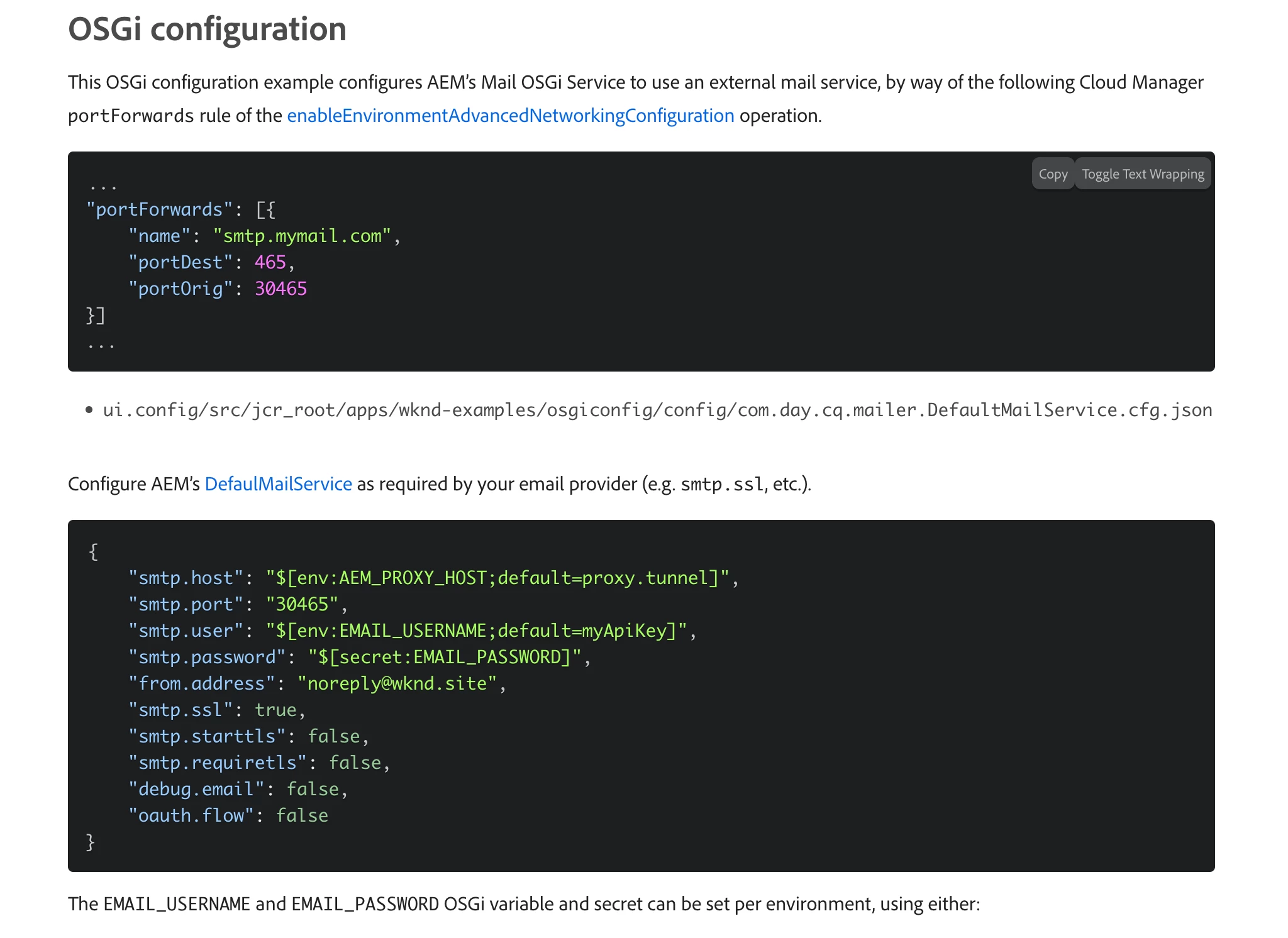Click the smtp.starttls false value

click(333, 736)
